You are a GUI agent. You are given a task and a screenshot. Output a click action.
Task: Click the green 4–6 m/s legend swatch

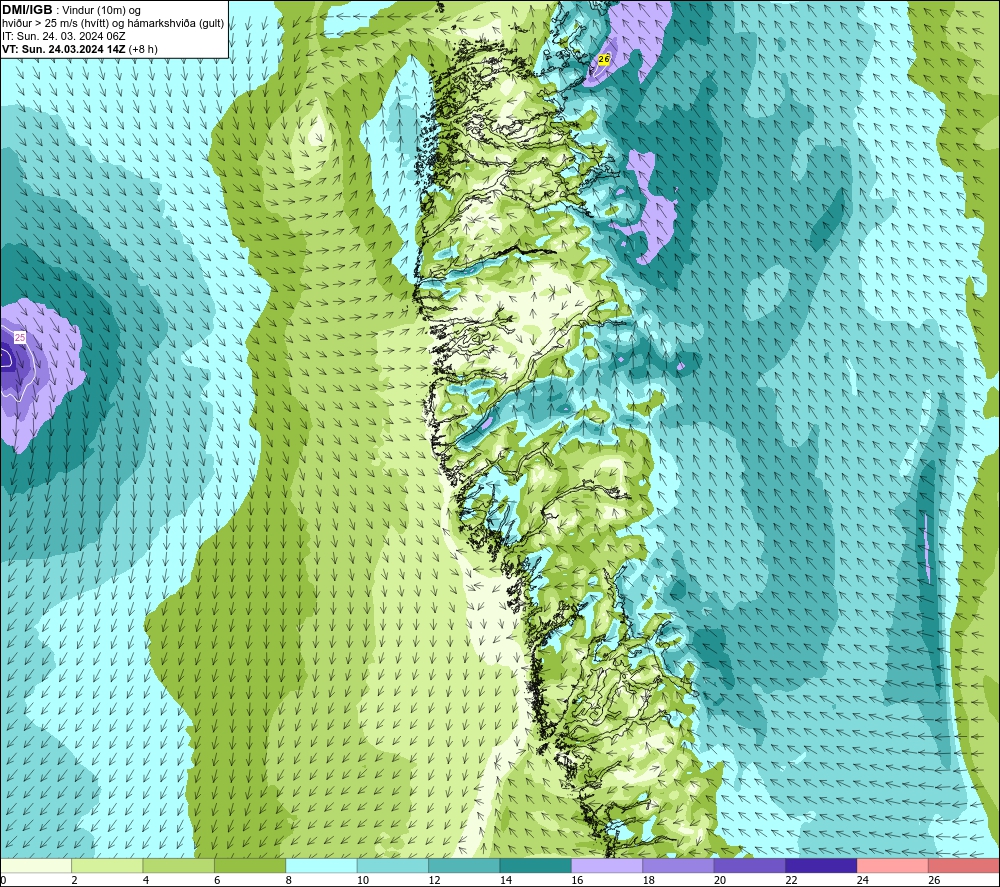179,865
